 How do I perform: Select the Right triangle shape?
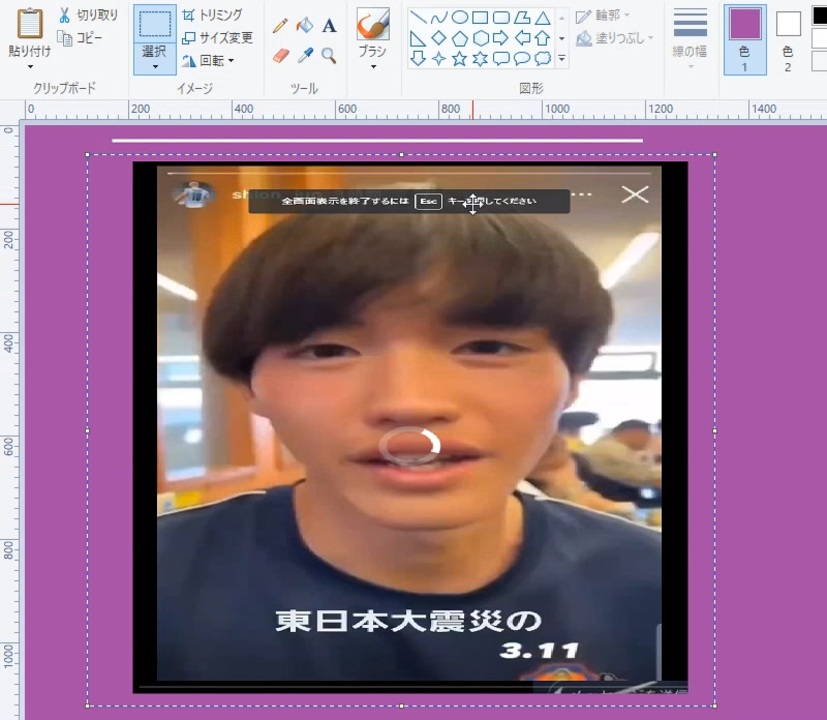click(x=418, y=39)
